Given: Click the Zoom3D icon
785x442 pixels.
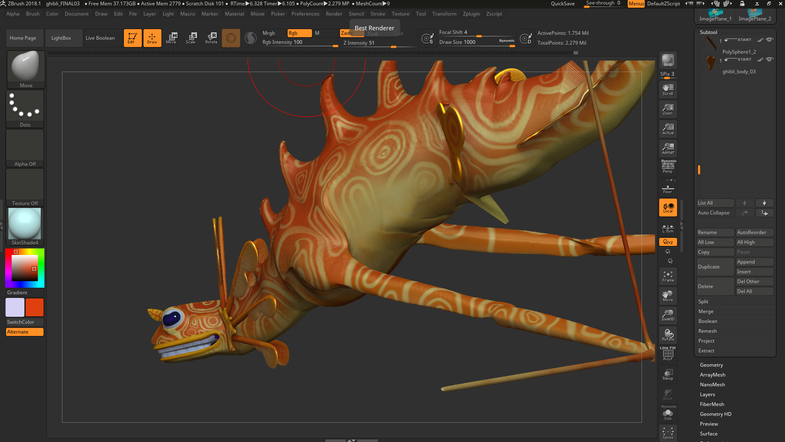Looking at the screenshot, I should (x=668, y=315).
